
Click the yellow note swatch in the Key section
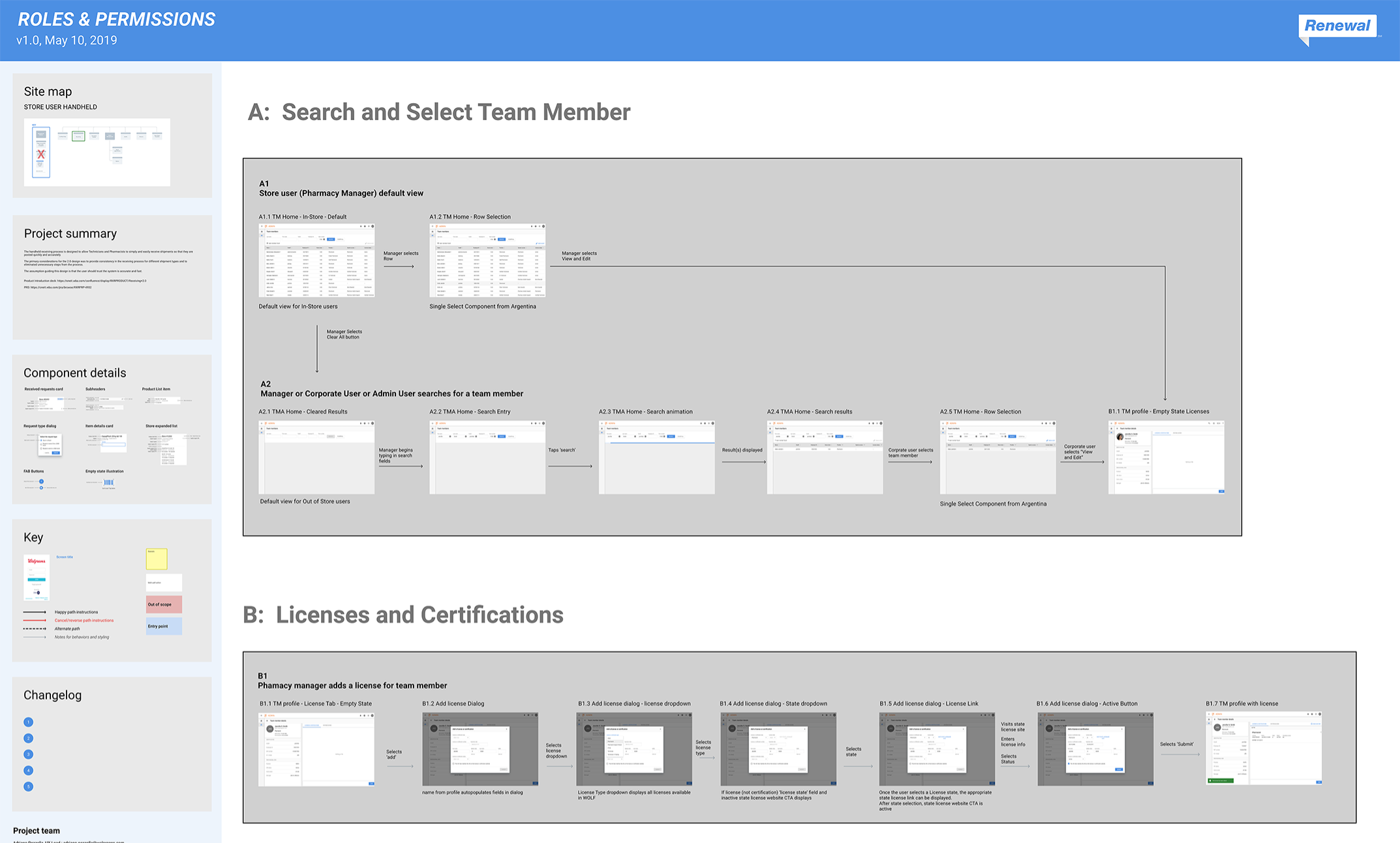(157, 559)
